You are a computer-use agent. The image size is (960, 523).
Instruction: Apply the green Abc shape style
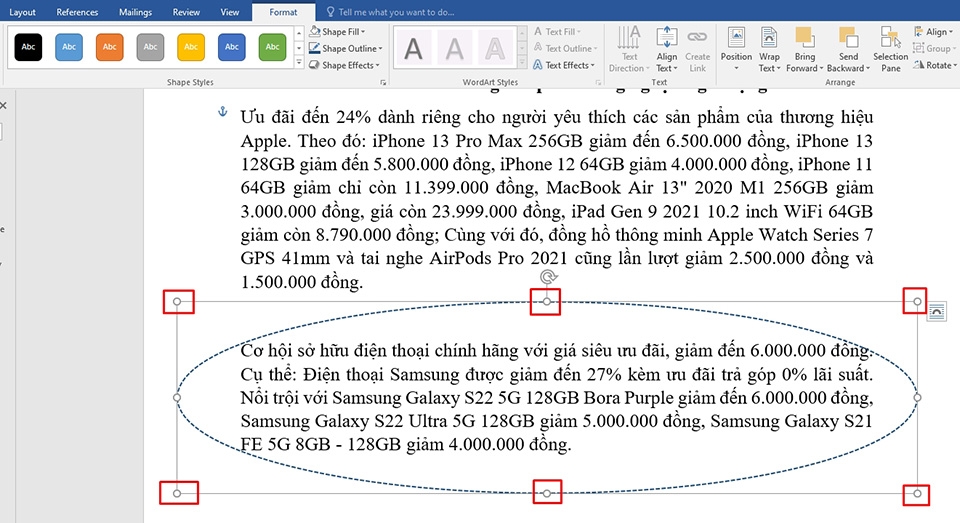[272, 47]
